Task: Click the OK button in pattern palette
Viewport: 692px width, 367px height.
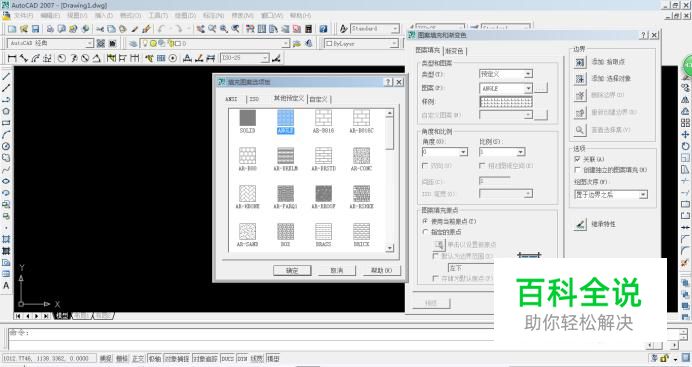Action: 292,271
